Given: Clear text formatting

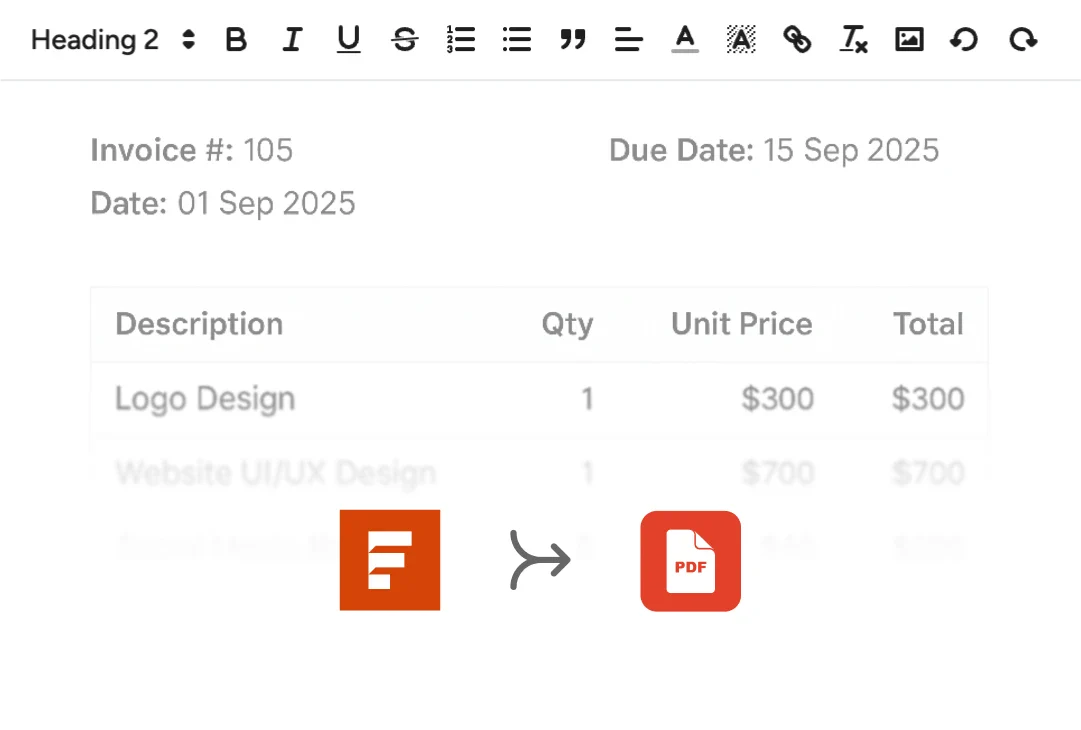Looking at the screenshot, I should 853,40.
